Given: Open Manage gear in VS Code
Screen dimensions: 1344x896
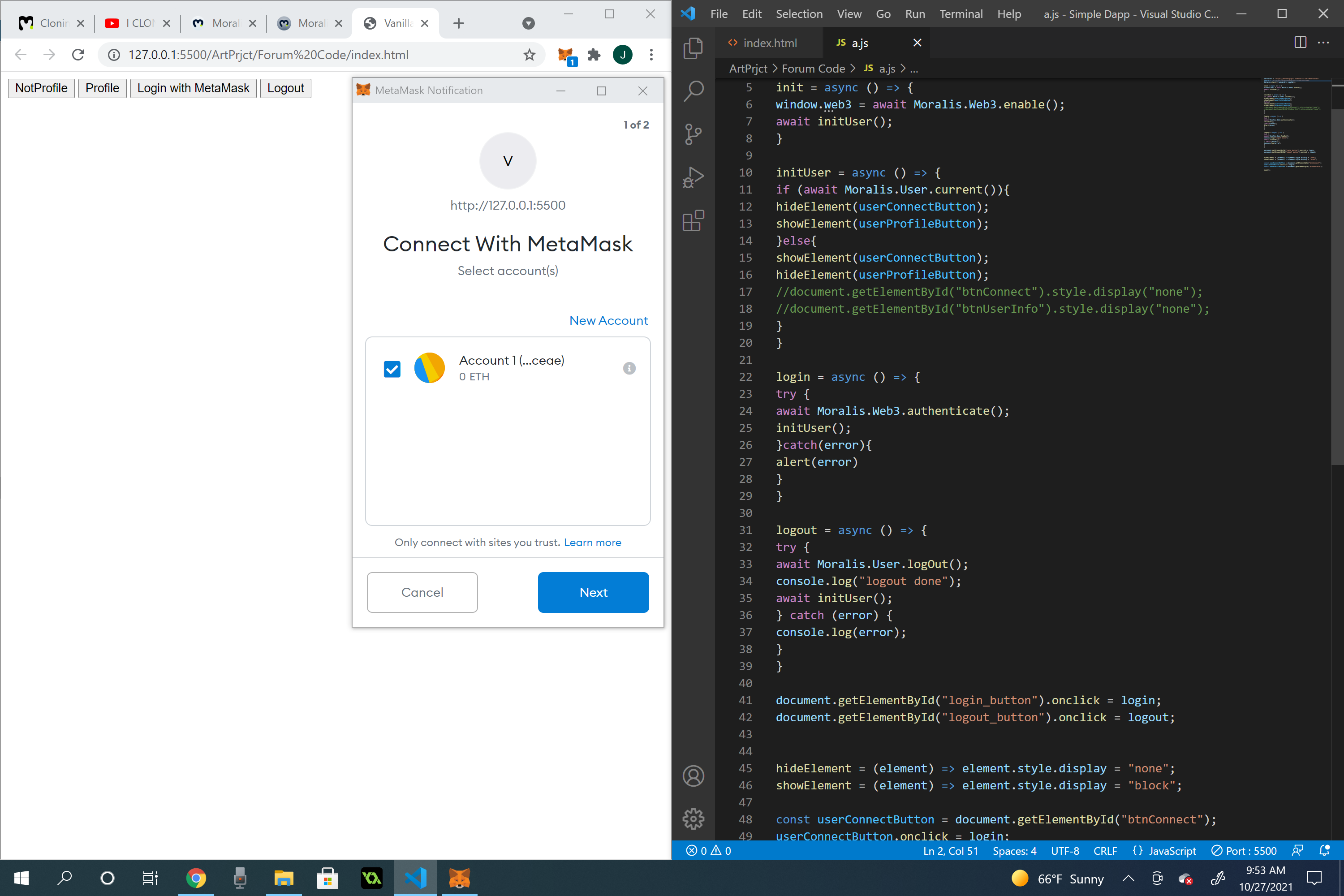Looking at the screenshot, I should 693,818.
